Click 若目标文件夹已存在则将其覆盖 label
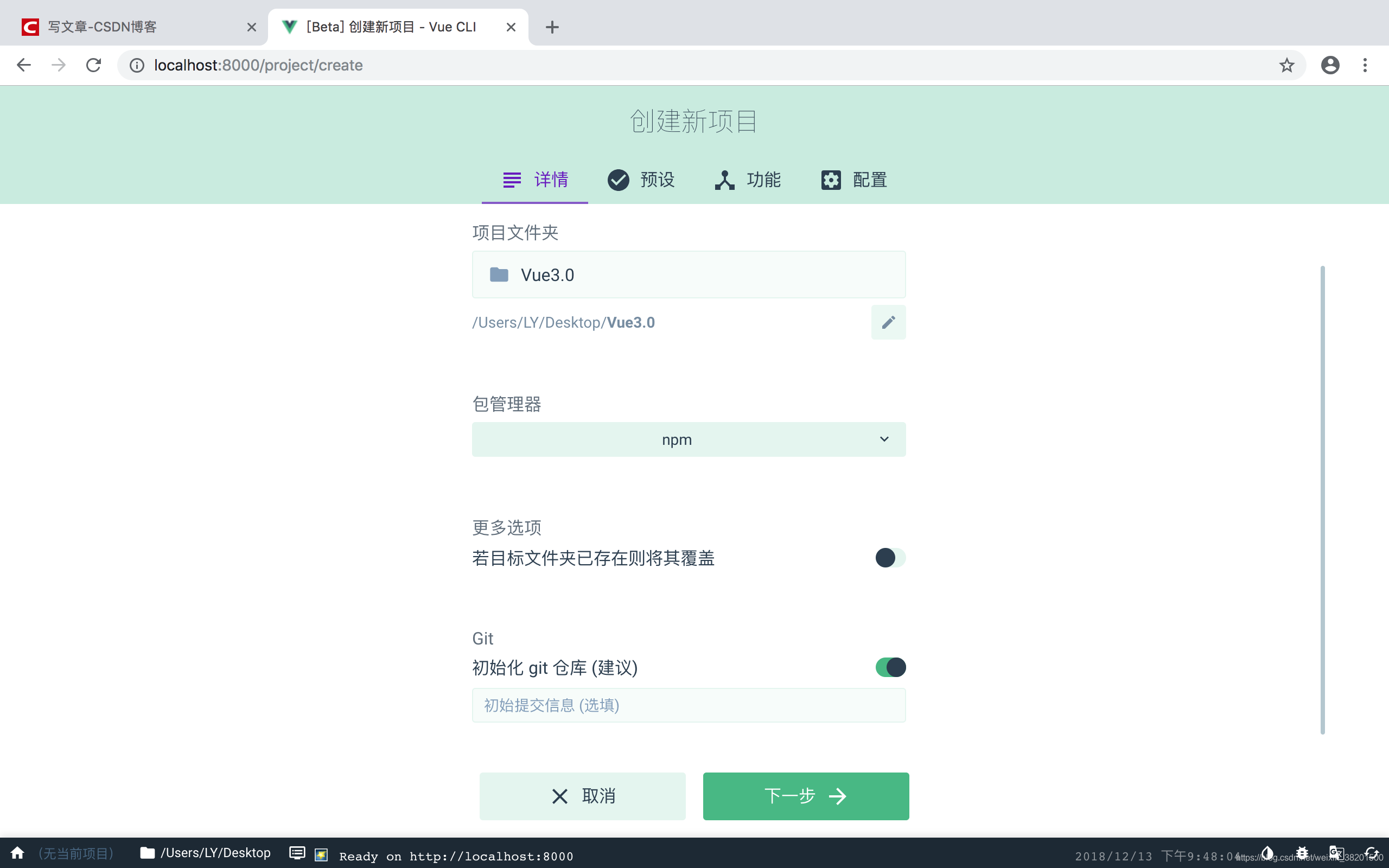The image size is (1389, 868). pos(593,558)
